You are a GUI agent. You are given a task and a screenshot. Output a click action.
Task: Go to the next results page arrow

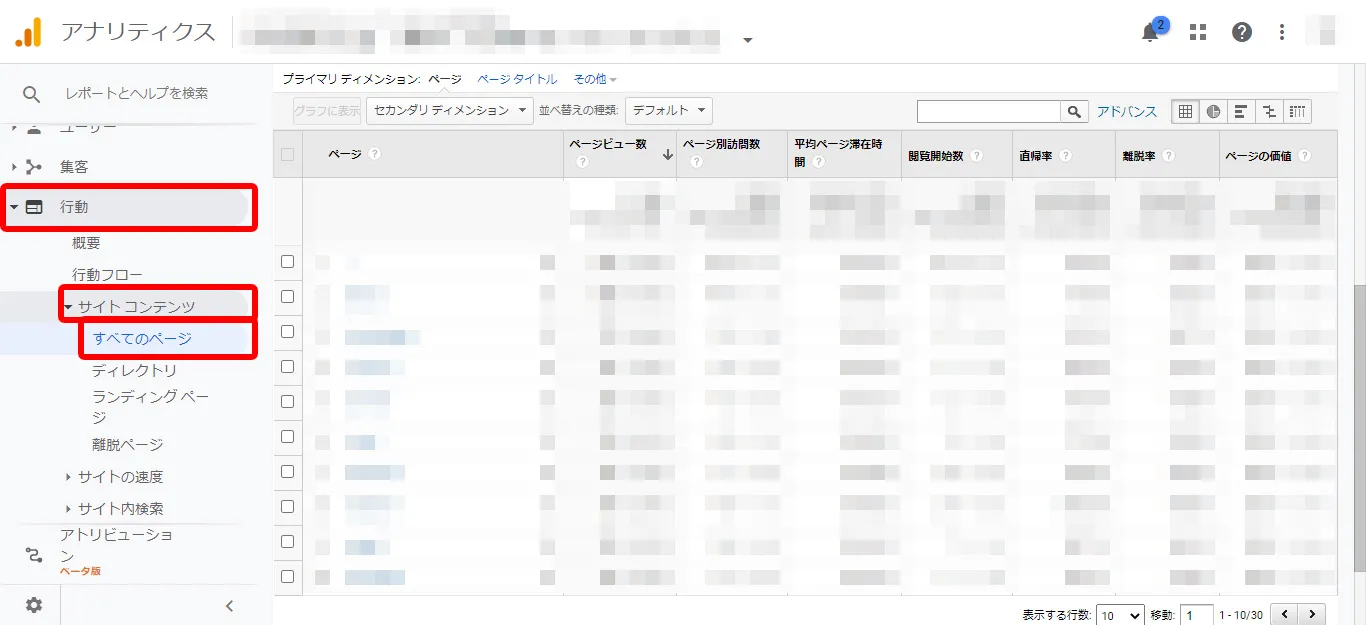click(x=1313, y=613)
